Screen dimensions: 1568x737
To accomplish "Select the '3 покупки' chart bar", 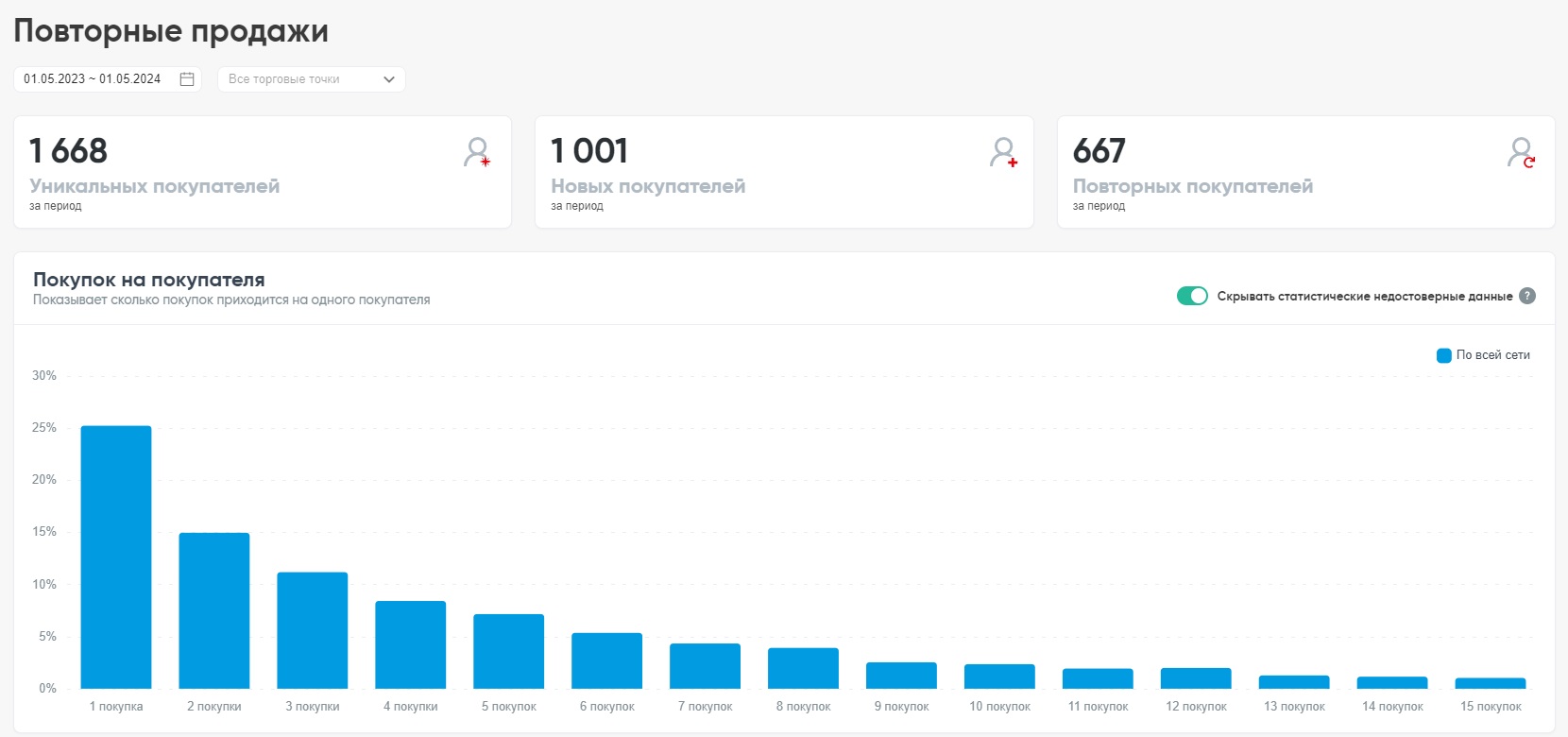I will point(313,630).
